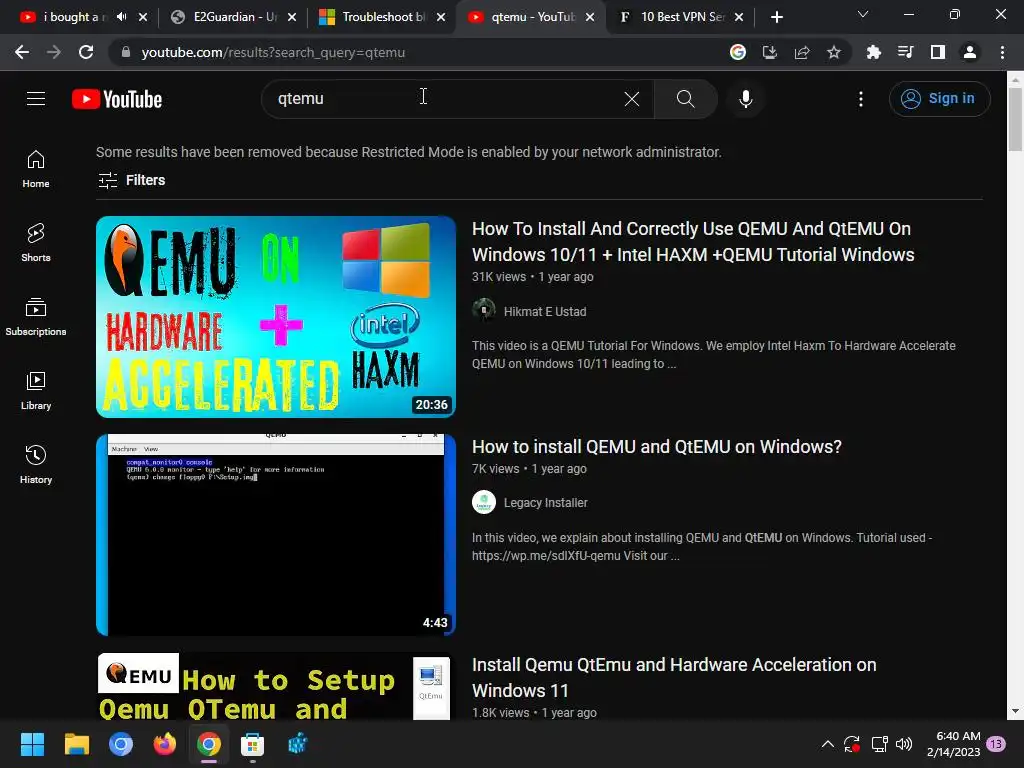
Task: Open 'How to install QEMU and QtEMU on Windows?'
Action: point(656,447)
